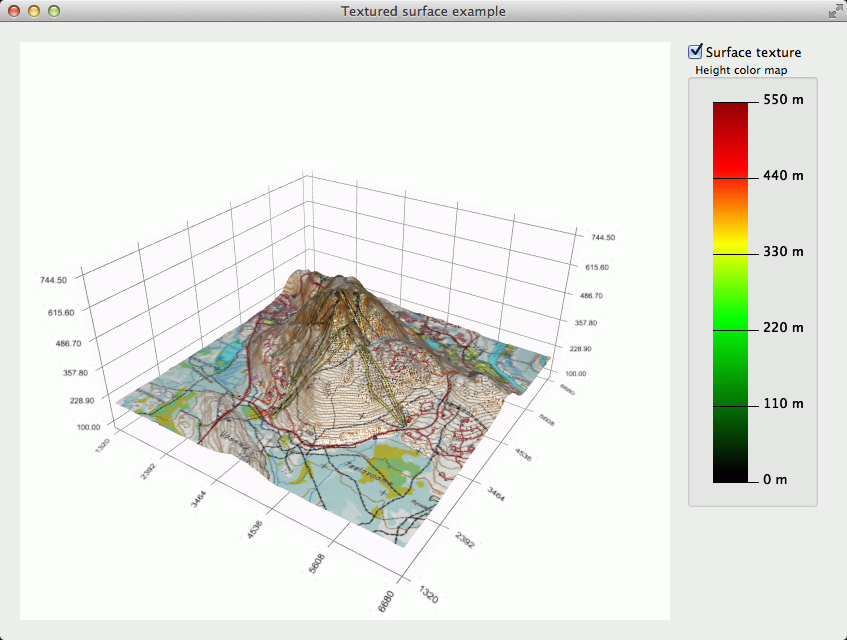Click the 440 m mark on legend
Screen dimensions: 847x640
pyautogui.click(x=782, y=175)
